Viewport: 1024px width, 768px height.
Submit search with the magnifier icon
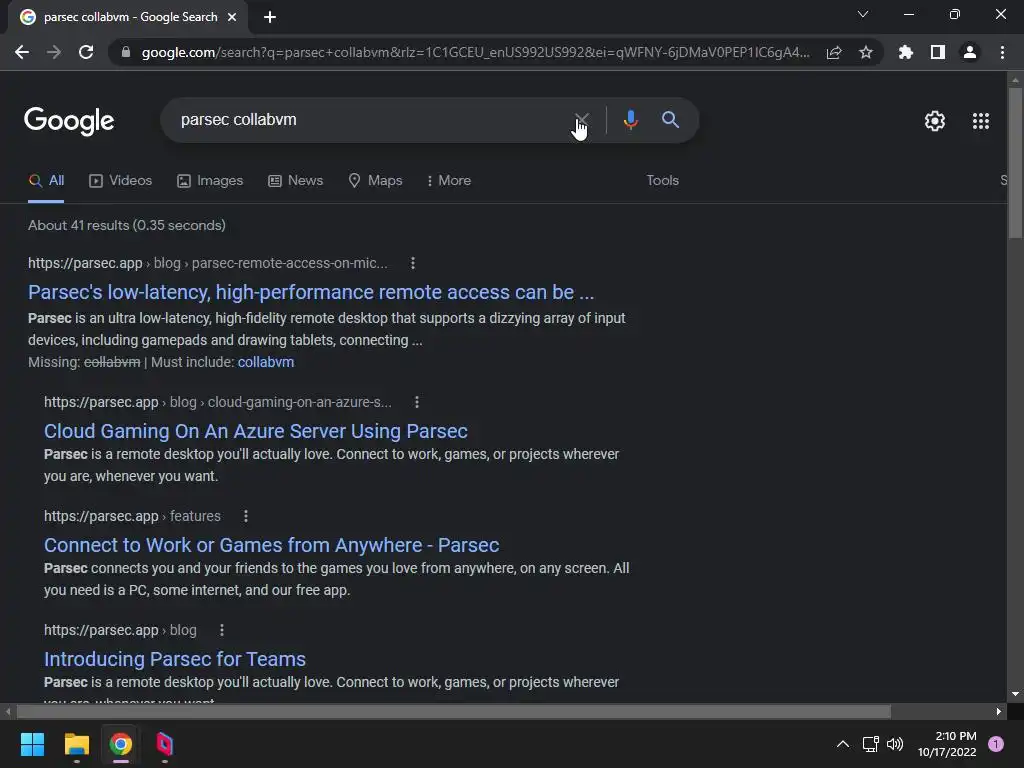[671, 120]
